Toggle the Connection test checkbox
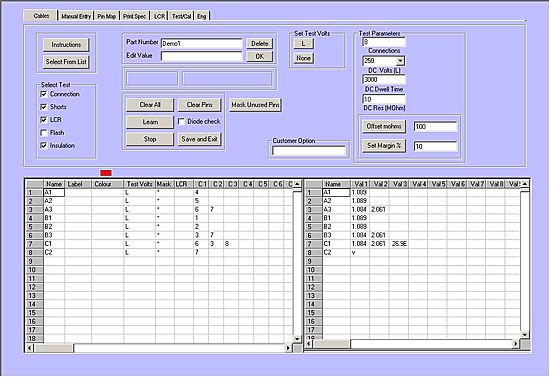550x377 pixels. [43, 94]
